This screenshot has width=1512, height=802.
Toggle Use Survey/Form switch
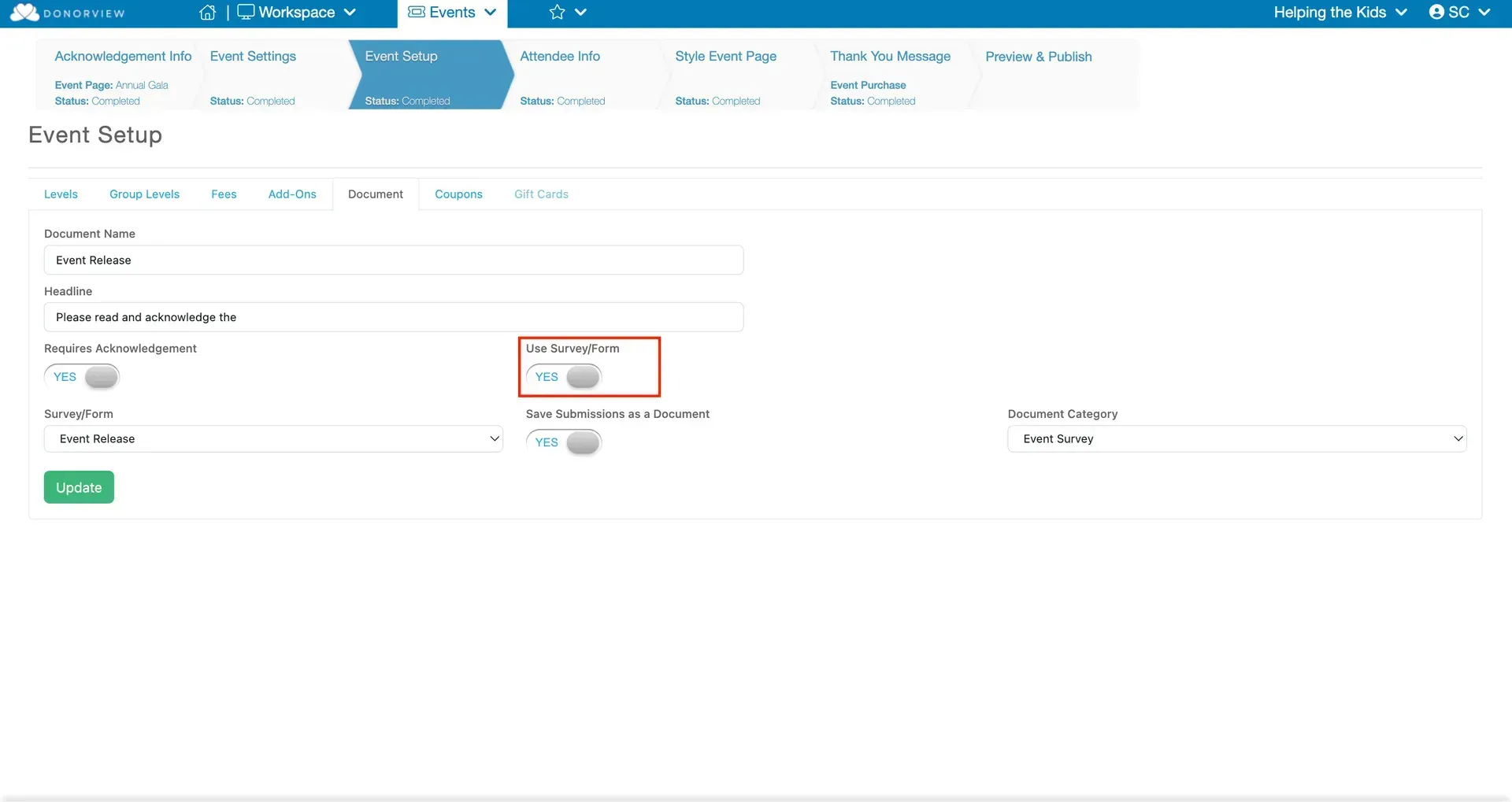coord(564,377)
